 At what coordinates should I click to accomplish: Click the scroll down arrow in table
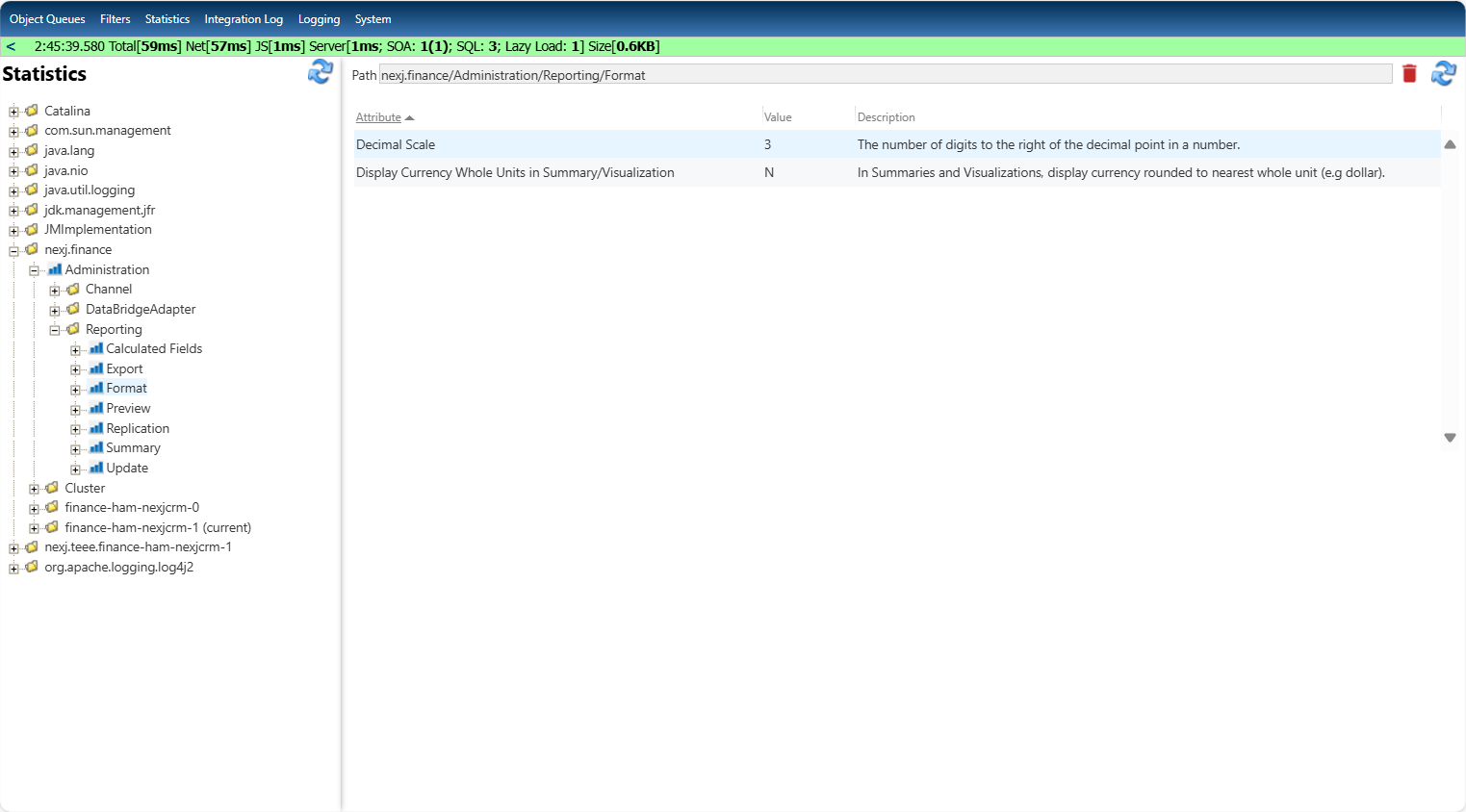point(1450,438)
